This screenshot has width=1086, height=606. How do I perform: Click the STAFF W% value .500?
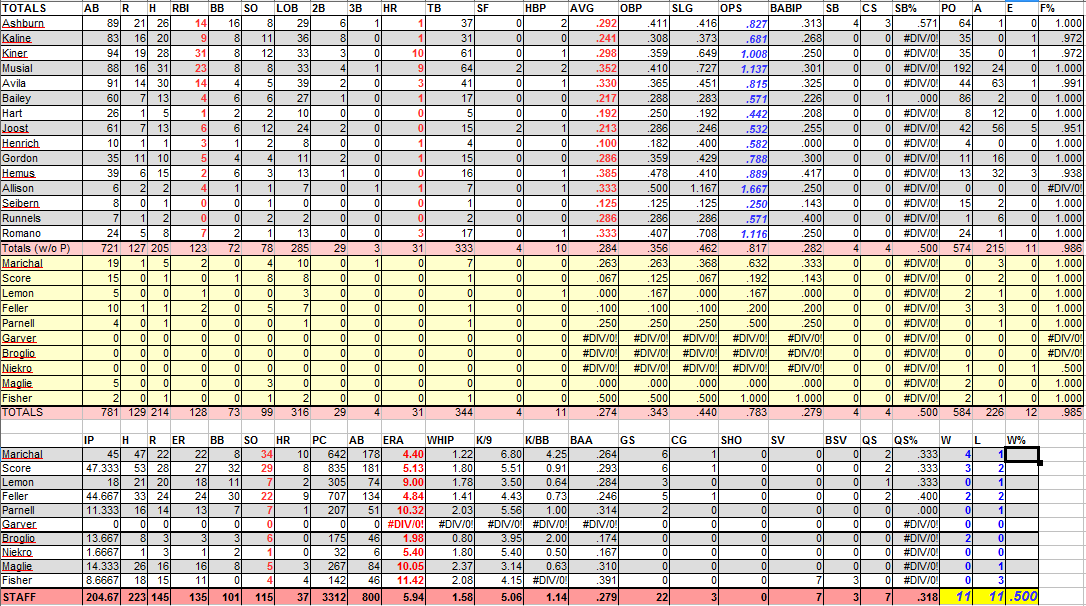click(x=1022, y=597)
